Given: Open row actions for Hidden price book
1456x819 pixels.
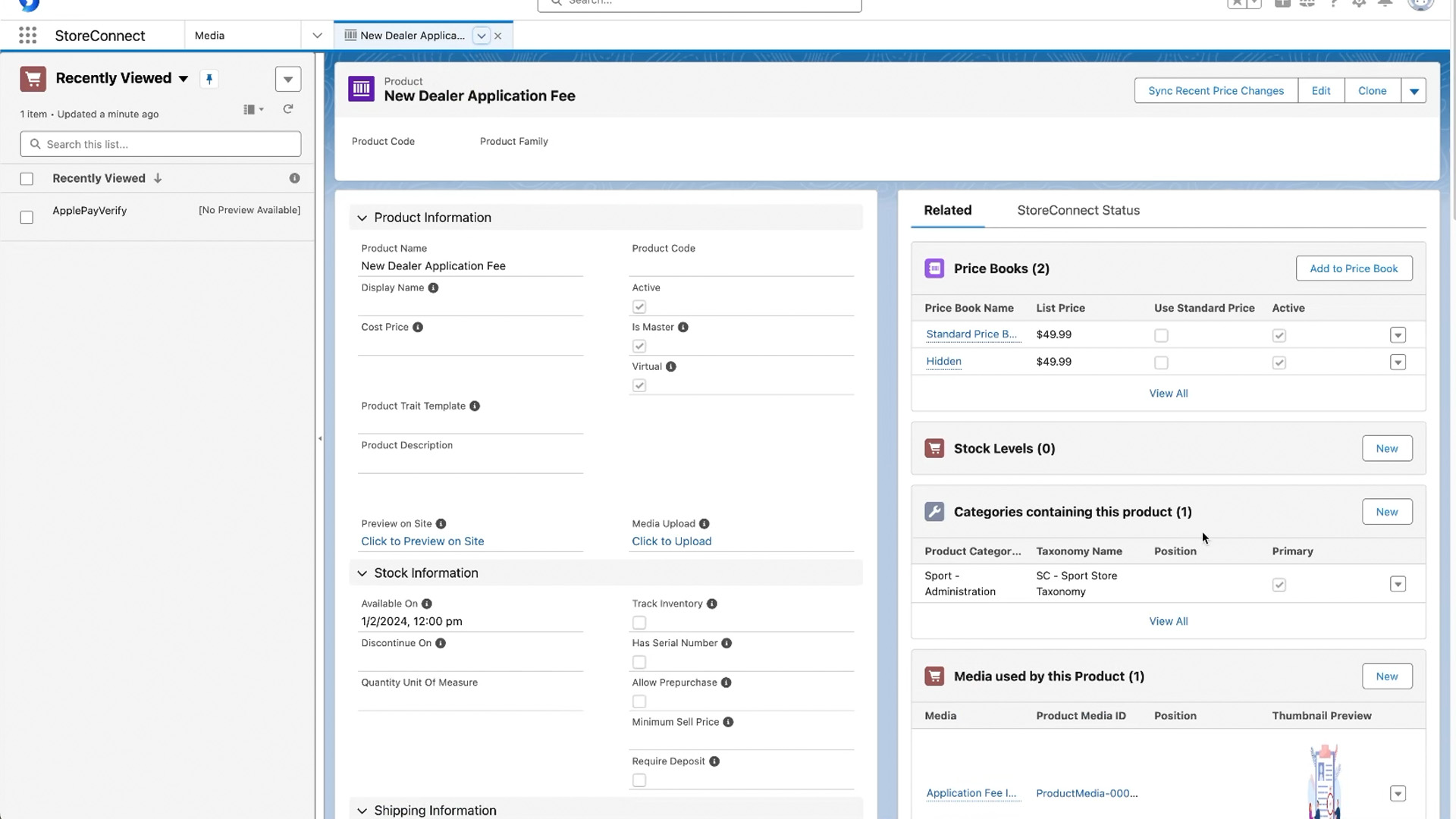Looking at the screenshot, I should (x=1398, y=362).
